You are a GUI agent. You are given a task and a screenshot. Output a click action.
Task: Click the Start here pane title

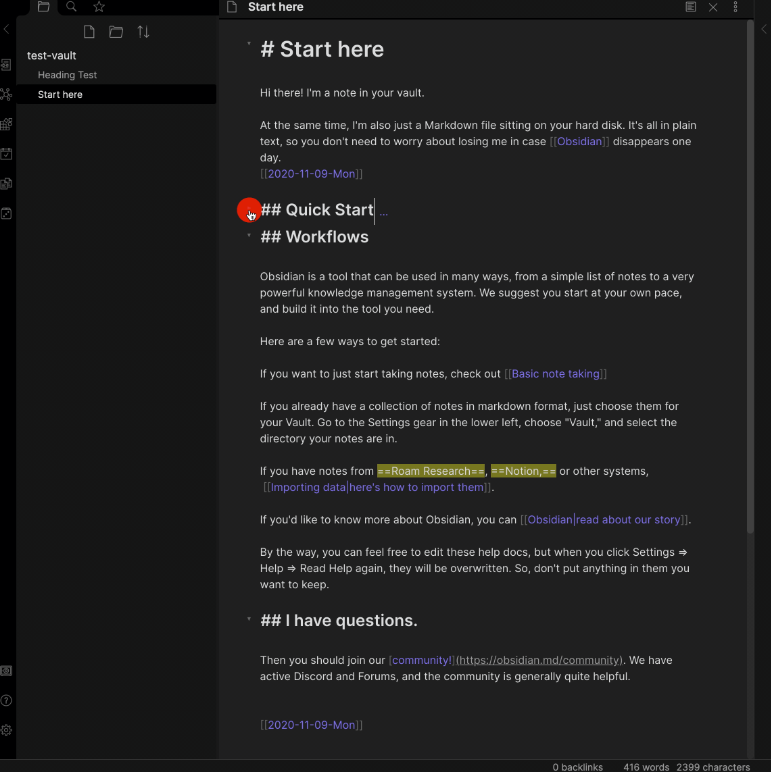pyautogui.click(x=275, y=7)
